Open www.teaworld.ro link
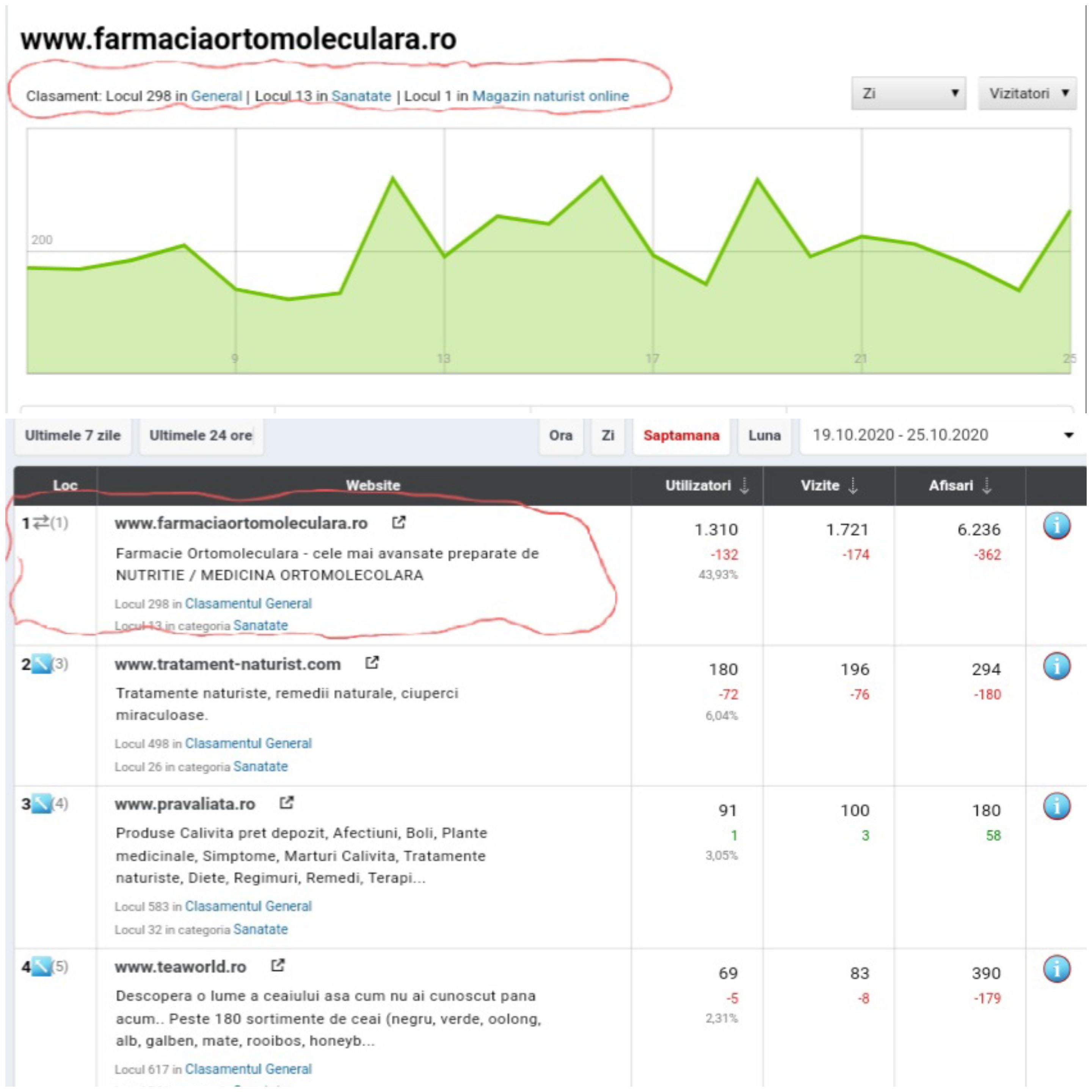Viewport: 1092px width, 1092px height. 180,967
